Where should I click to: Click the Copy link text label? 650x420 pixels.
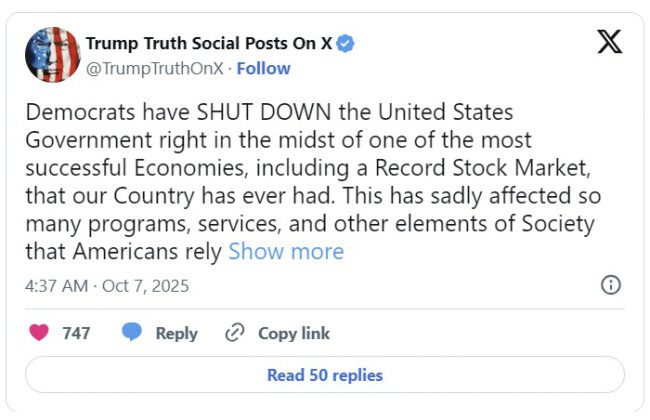[293, 333]
